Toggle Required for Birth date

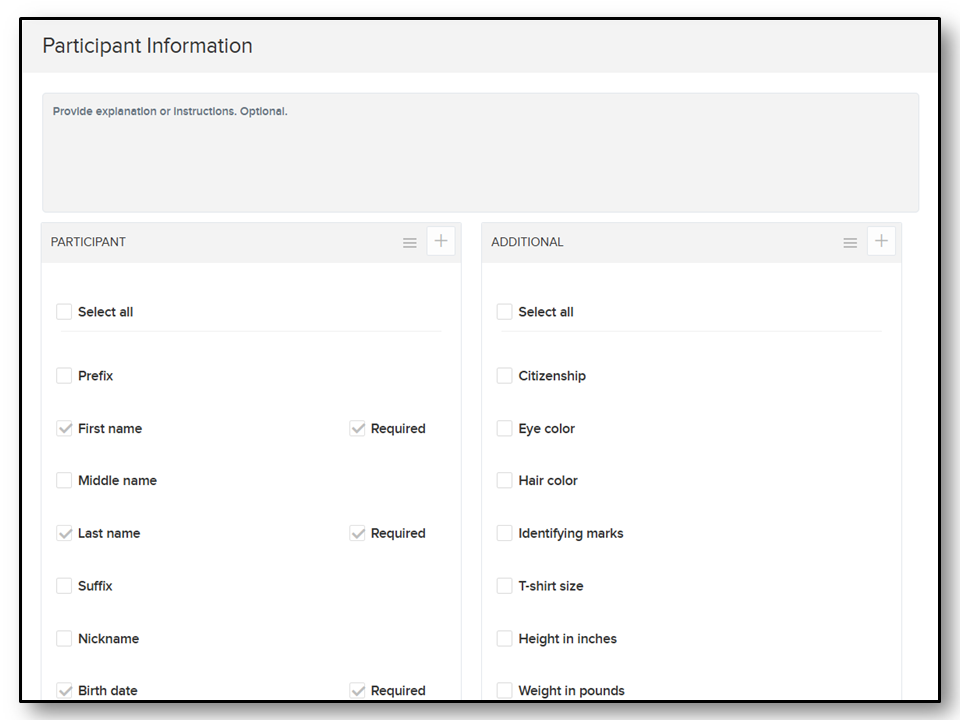[358, 690]
